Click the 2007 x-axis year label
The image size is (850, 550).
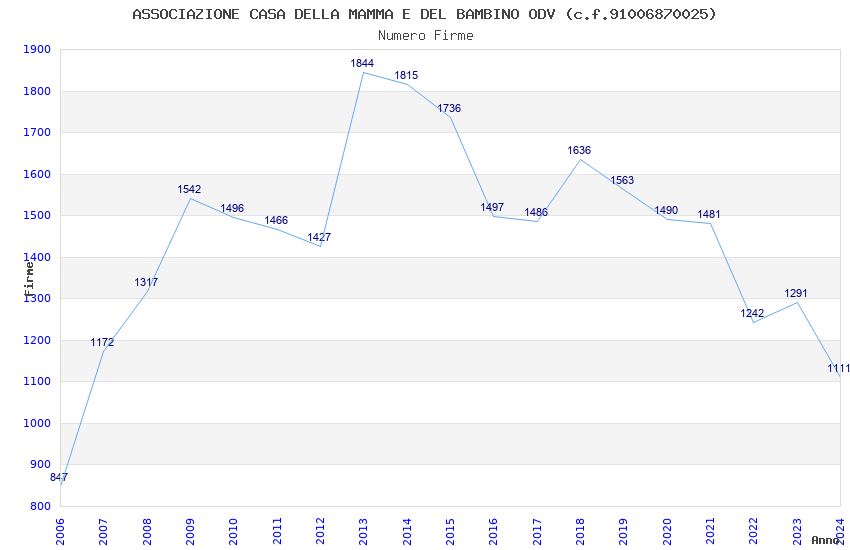click(103, 532)
